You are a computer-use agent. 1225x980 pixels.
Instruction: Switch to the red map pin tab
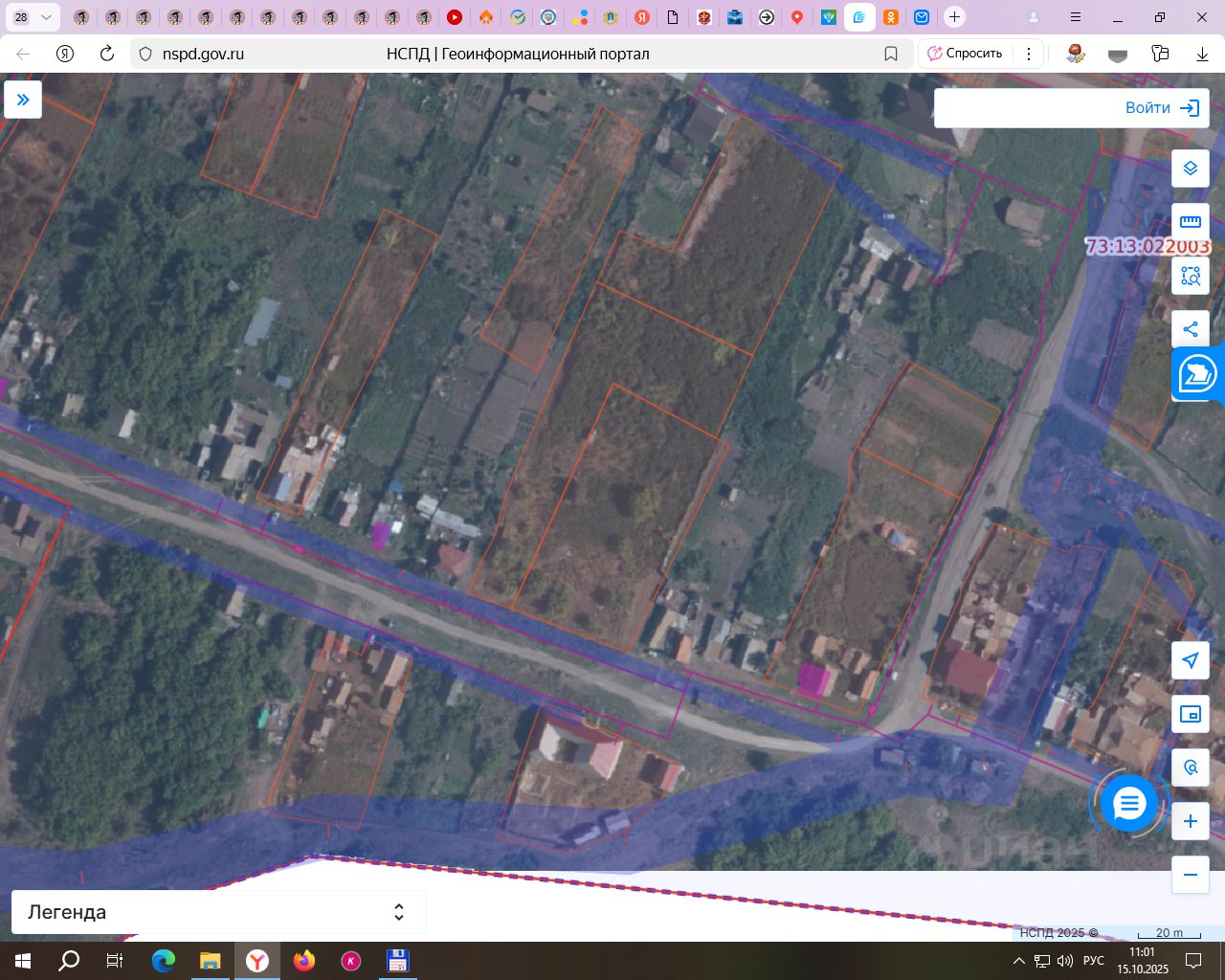pyautogui.click(x=797, y=17)
